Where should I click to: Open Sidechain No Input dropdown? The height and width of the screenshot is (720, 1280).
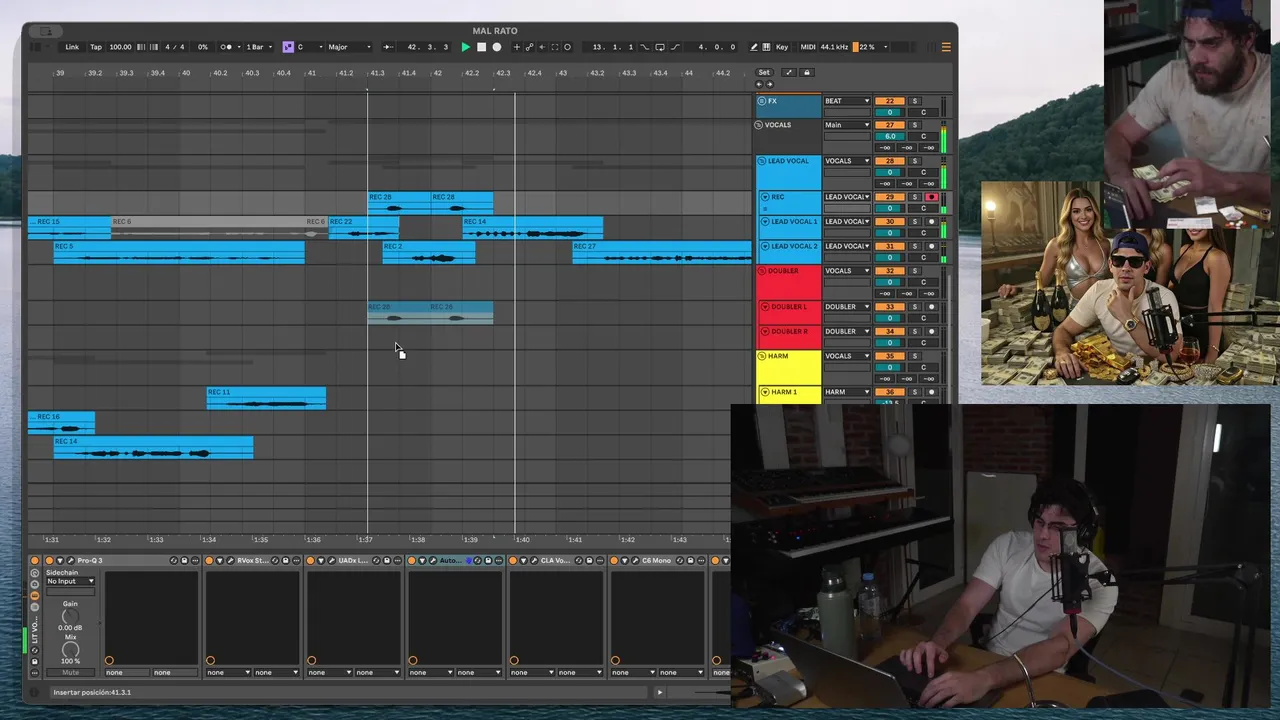pyautogui.click(x=71, y=581)
